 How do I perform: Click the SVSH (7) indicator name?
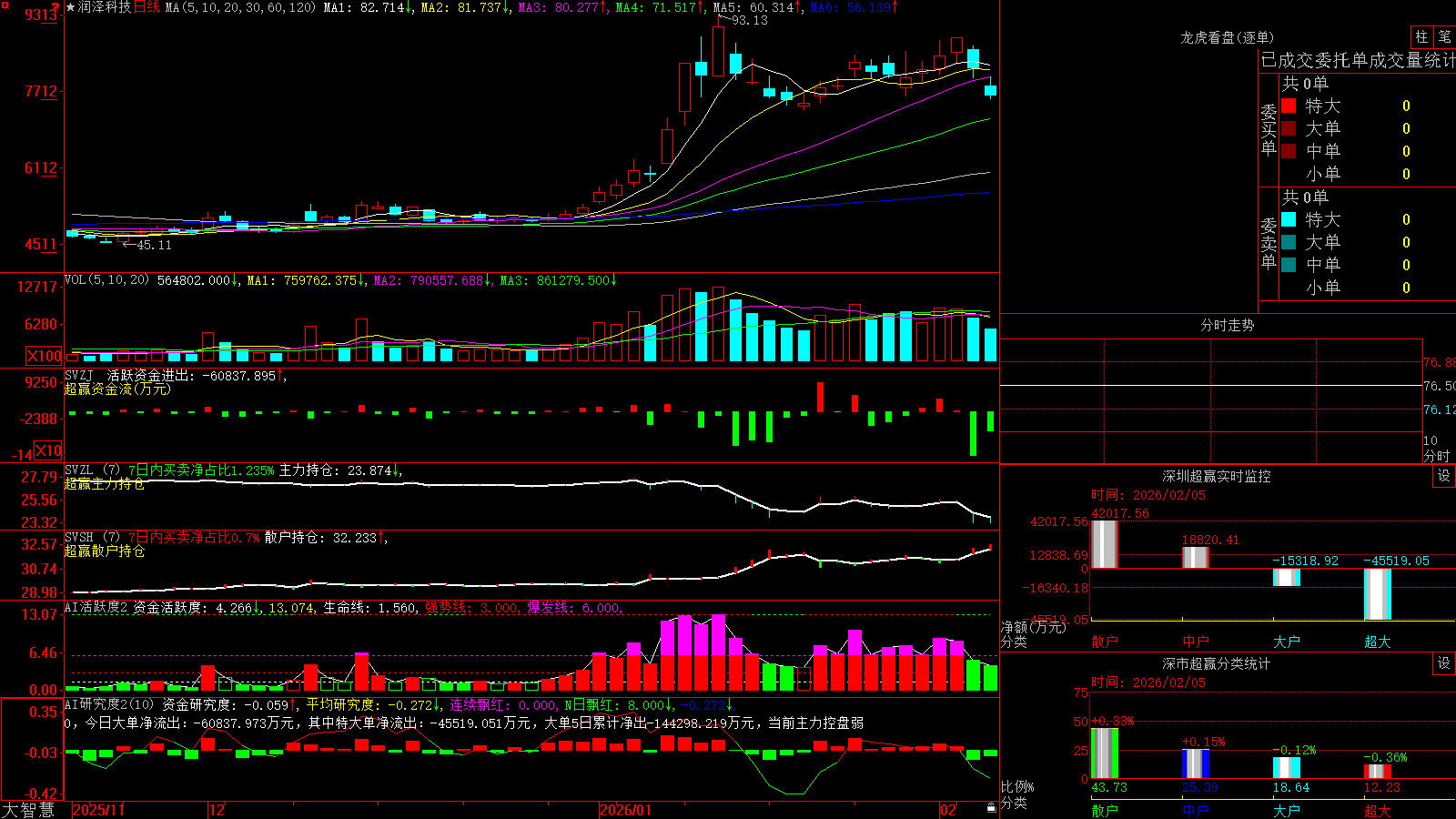tap(92, 537)
